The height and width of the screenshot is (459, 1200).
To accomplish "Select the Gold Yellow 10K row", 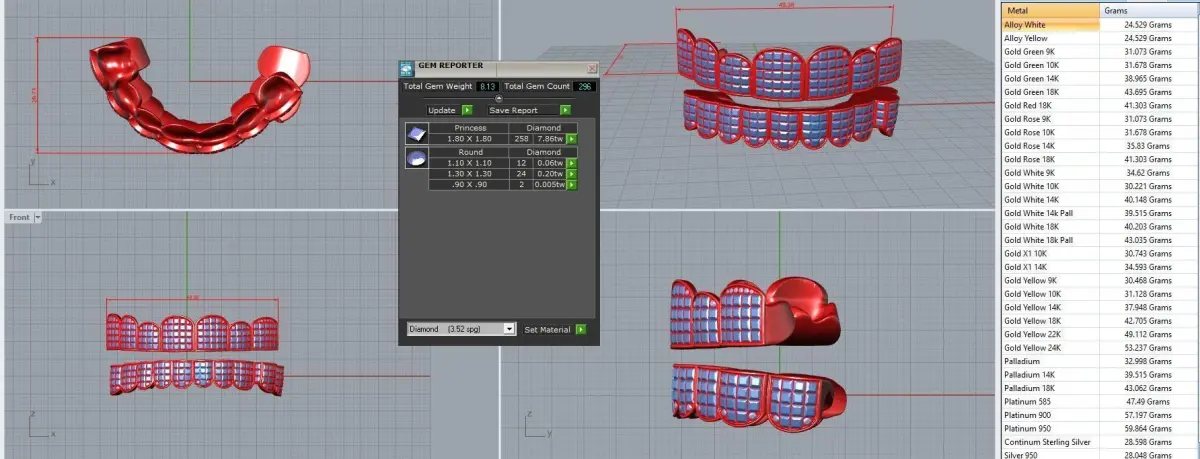I will pos(1100,294).
